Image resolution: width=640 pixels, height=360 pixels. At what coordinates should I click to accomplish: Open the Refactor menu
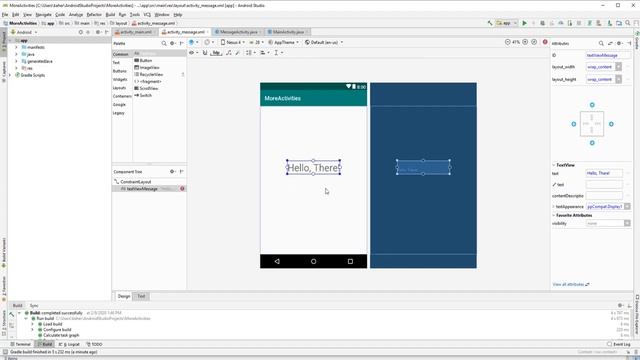[x=94, y=15]
